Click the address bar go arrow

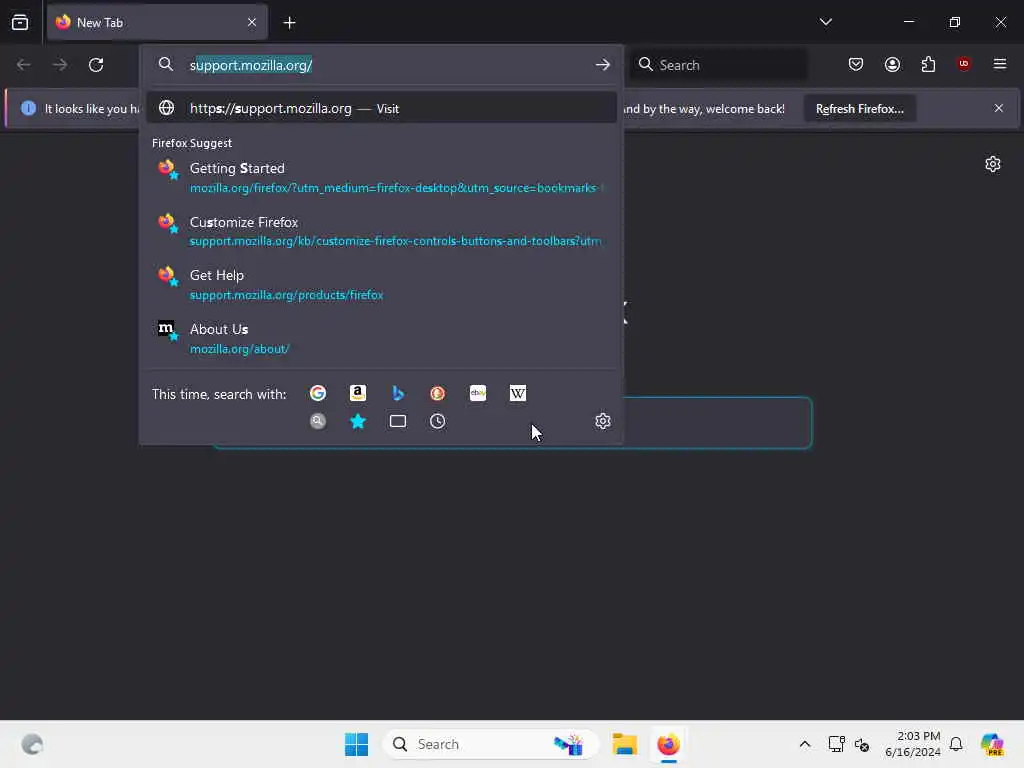click(x=602, y=65)
